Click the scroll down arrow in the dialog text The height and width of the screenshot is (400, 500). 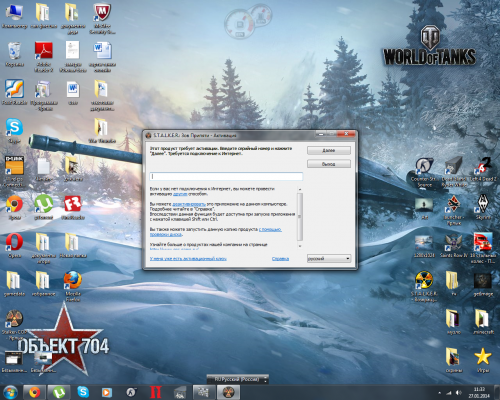300,246
